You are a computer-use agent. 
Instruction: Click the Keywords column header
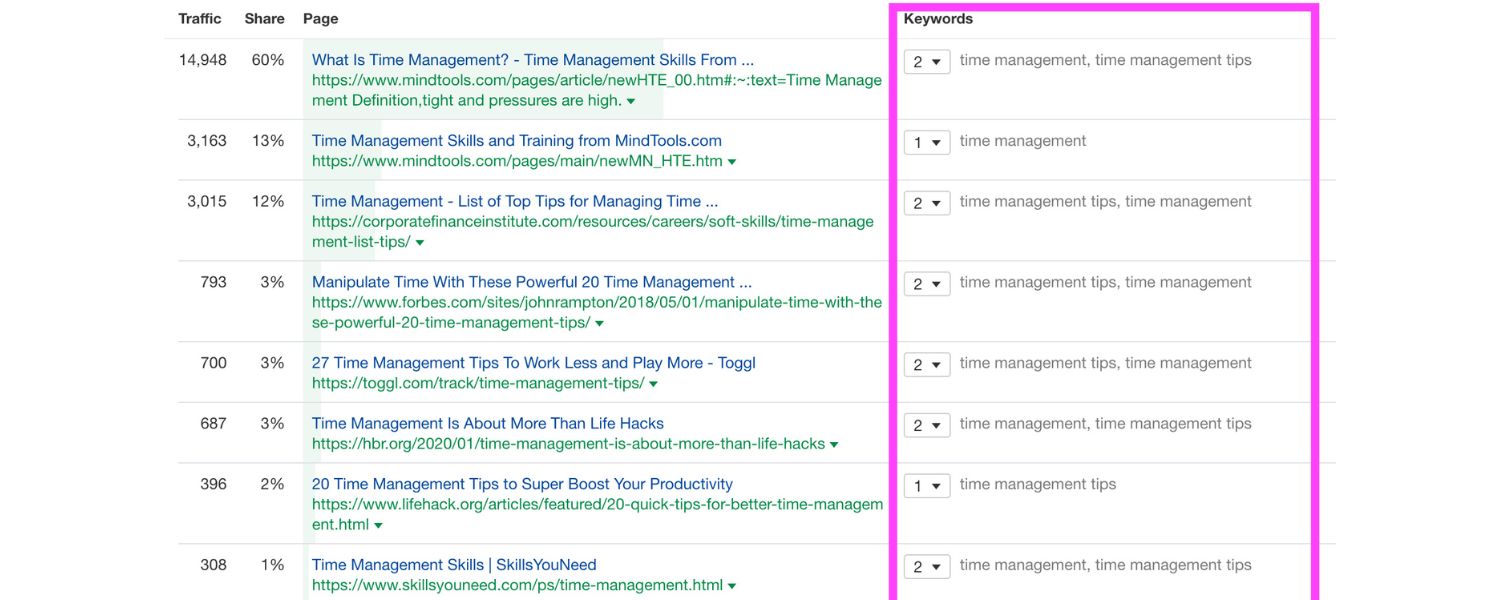tap(939, 17)
